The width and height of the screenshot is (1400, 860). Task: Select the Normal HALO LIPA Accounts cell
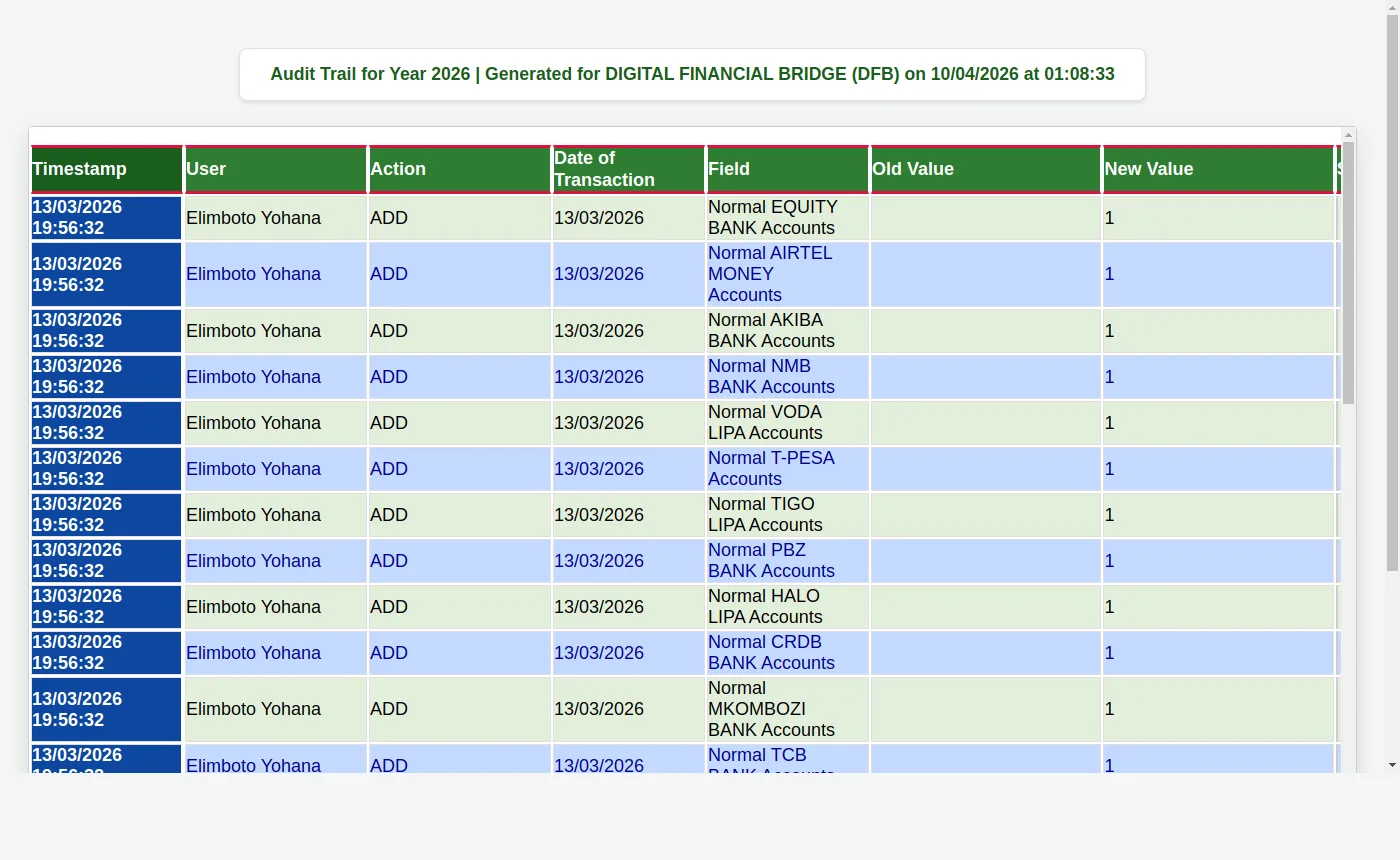(788, 607)
